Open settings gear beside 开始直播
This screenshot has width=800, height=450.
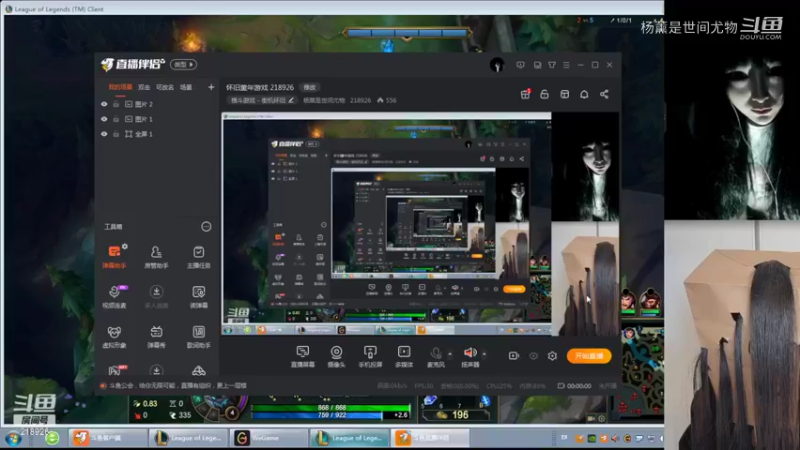coord(552,356)
